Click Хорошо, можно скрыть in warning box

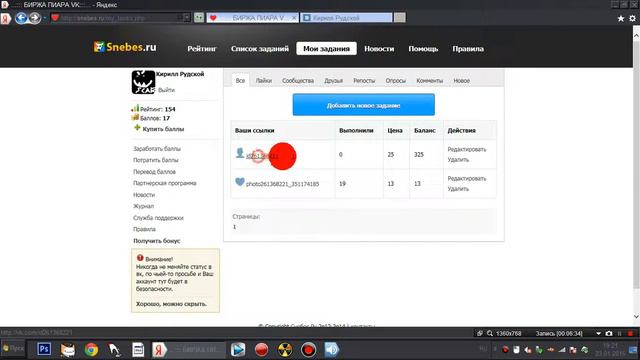[x=171, y=304]
